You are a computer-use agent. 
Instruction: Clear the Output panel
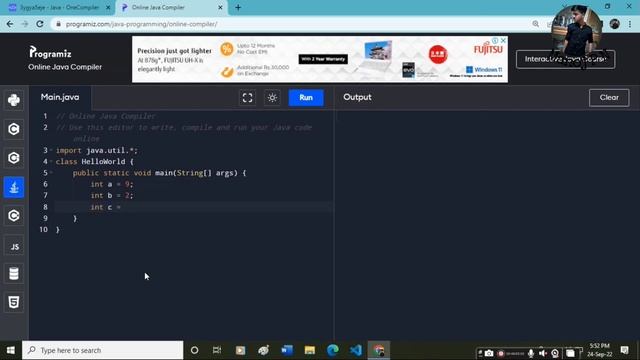coord(609,98)
